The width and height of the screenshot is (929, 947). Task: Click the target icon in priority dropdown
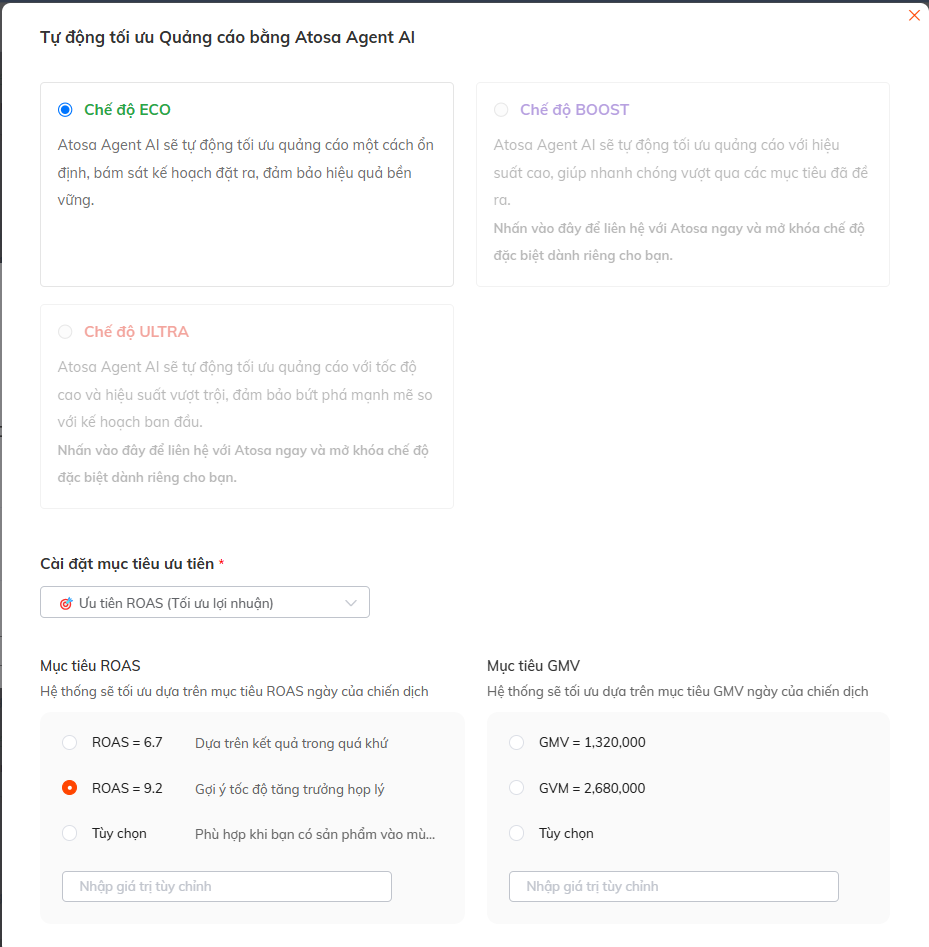pos(66,603)
